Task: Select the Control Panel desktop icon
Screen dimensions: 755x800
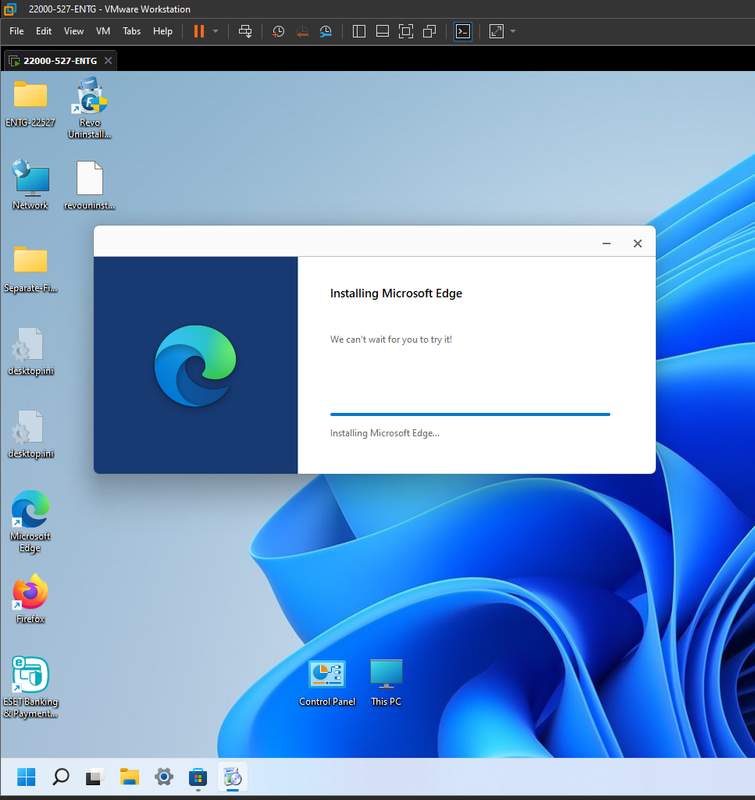Action: (327, 683)
